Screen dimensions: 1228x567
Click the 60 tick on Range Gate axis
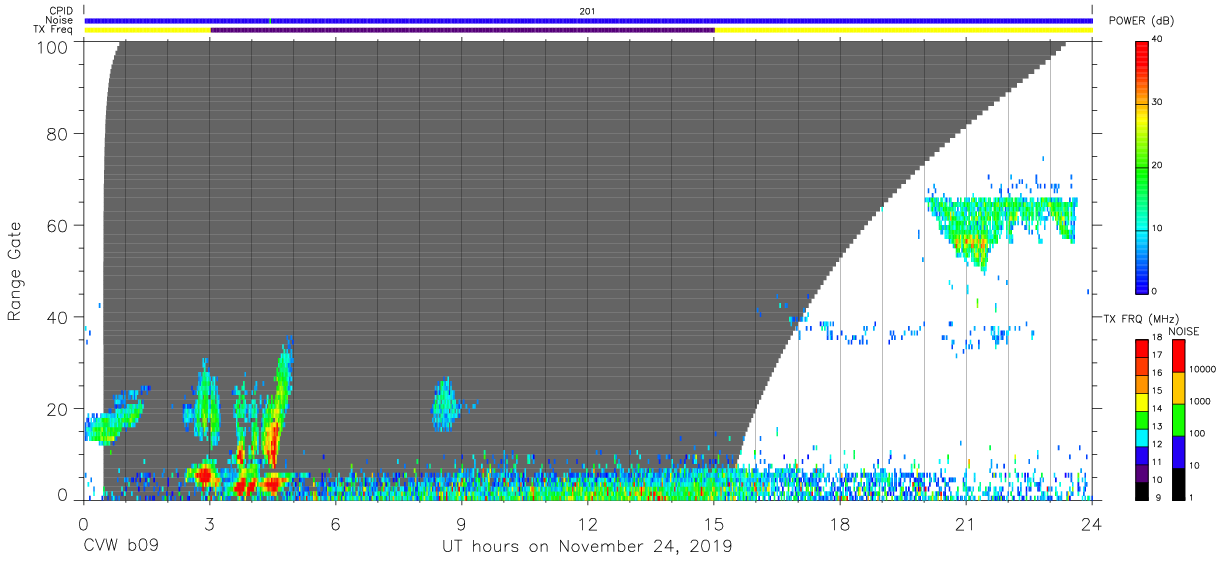click(58, 225)
